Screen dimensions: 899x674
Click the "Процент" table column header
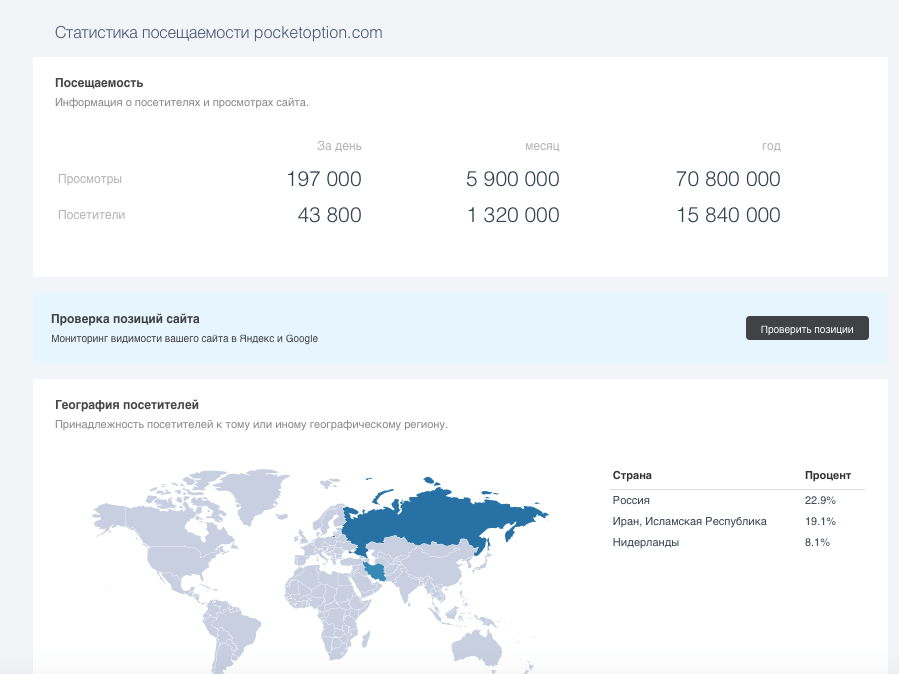[x=828, y=476]
